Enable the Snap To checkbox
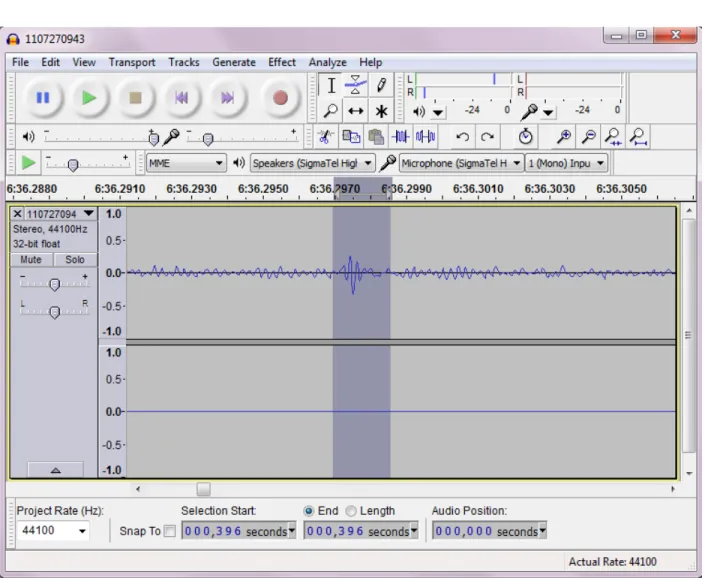705x578 pixels. point(170,531)
